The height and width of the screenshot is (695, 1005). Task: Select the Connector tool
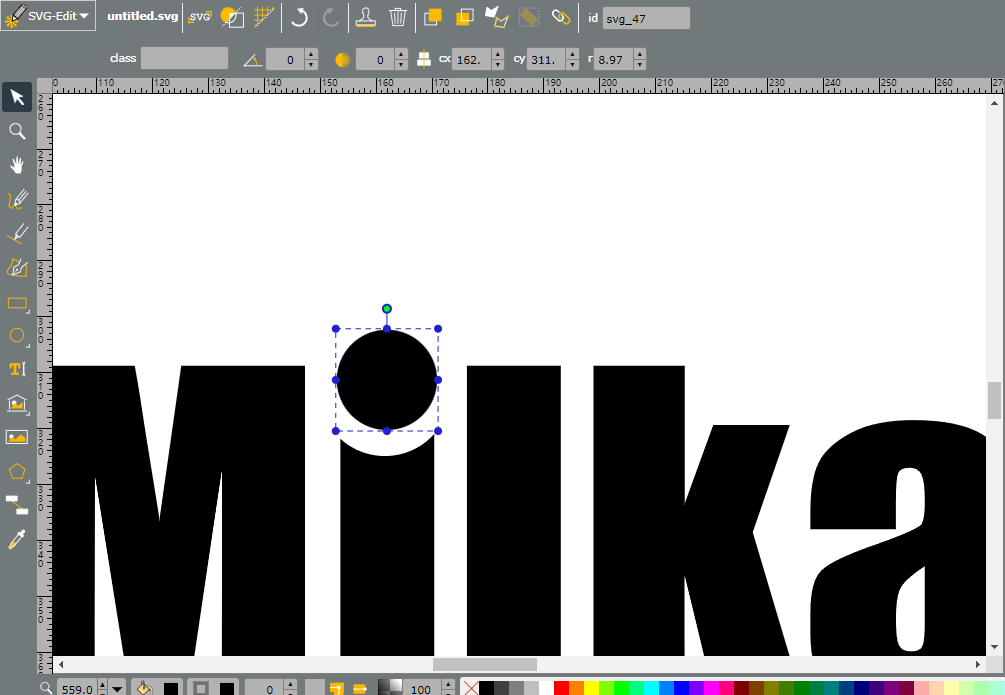[17, 506]
